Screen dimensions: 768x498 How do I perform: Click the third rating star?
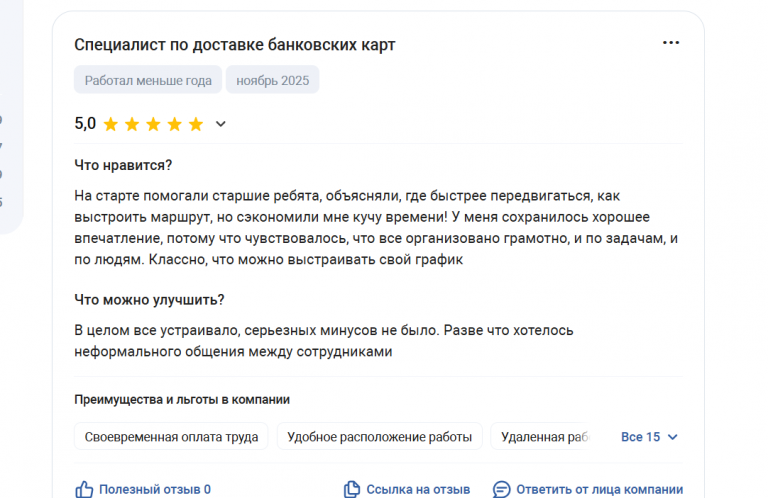click(153, 124)
